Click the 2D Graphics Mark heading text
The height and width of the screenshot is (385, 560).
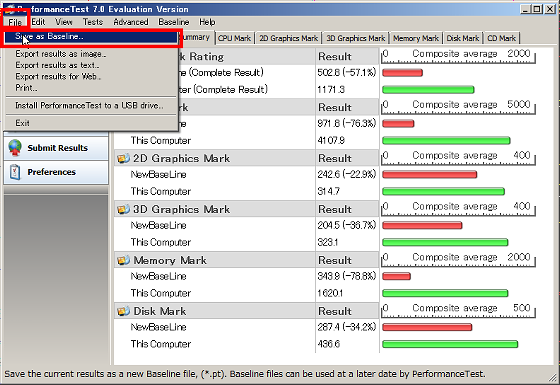point(181,158)
